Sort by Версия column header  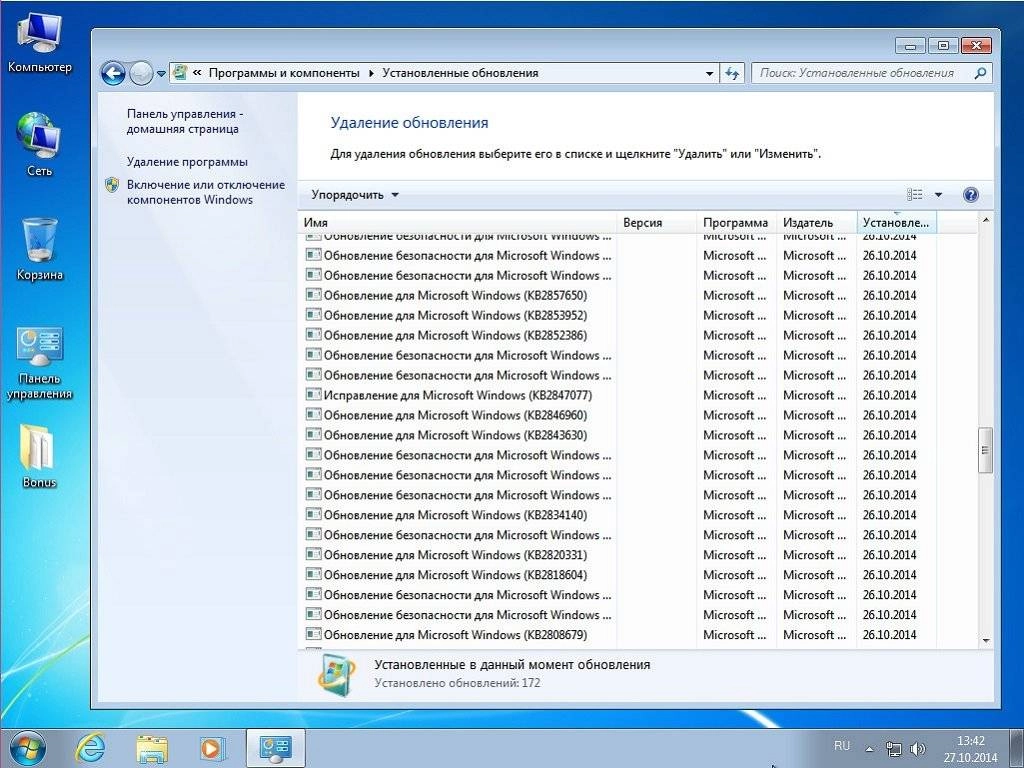657,223
